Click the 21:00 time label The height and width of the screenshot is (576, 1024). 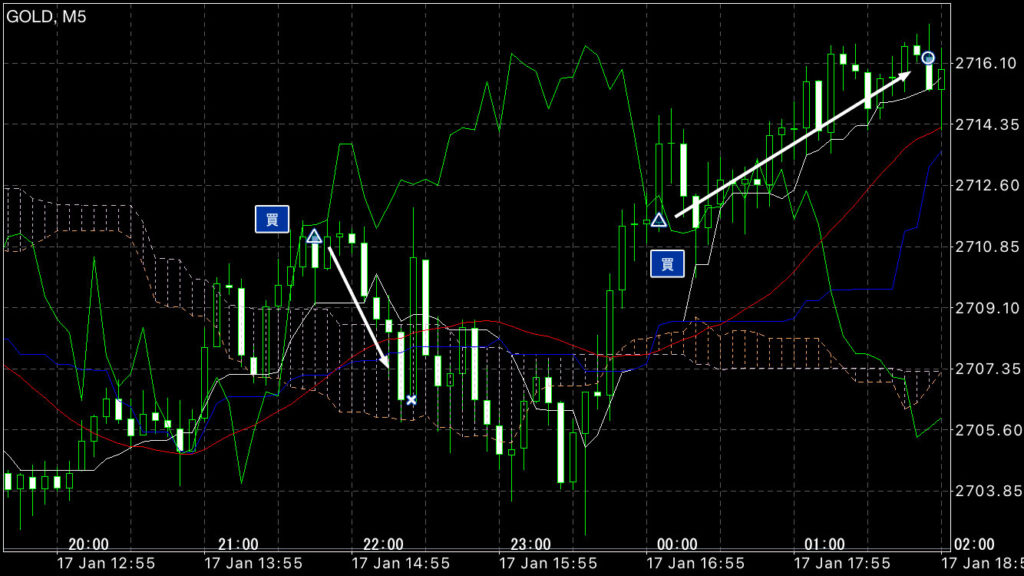238,544
